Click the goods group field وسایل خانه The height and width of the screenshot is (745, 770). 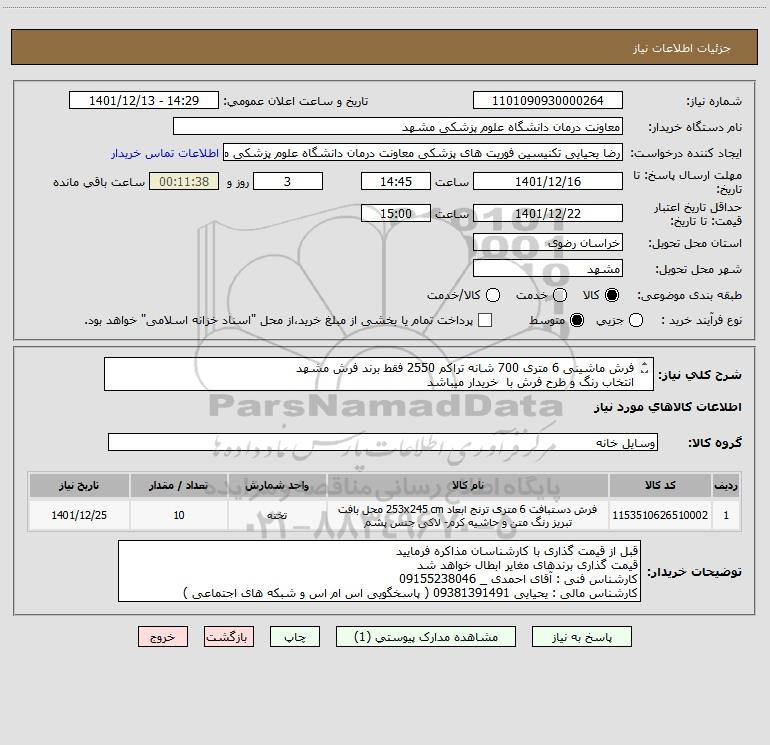point(383,442)
